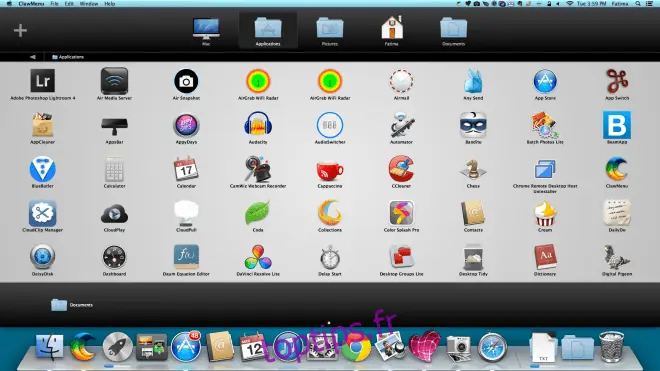660x371 pixels.
Task: Open Launchpad rocket in Dock
Action: [x=117, y=347]
